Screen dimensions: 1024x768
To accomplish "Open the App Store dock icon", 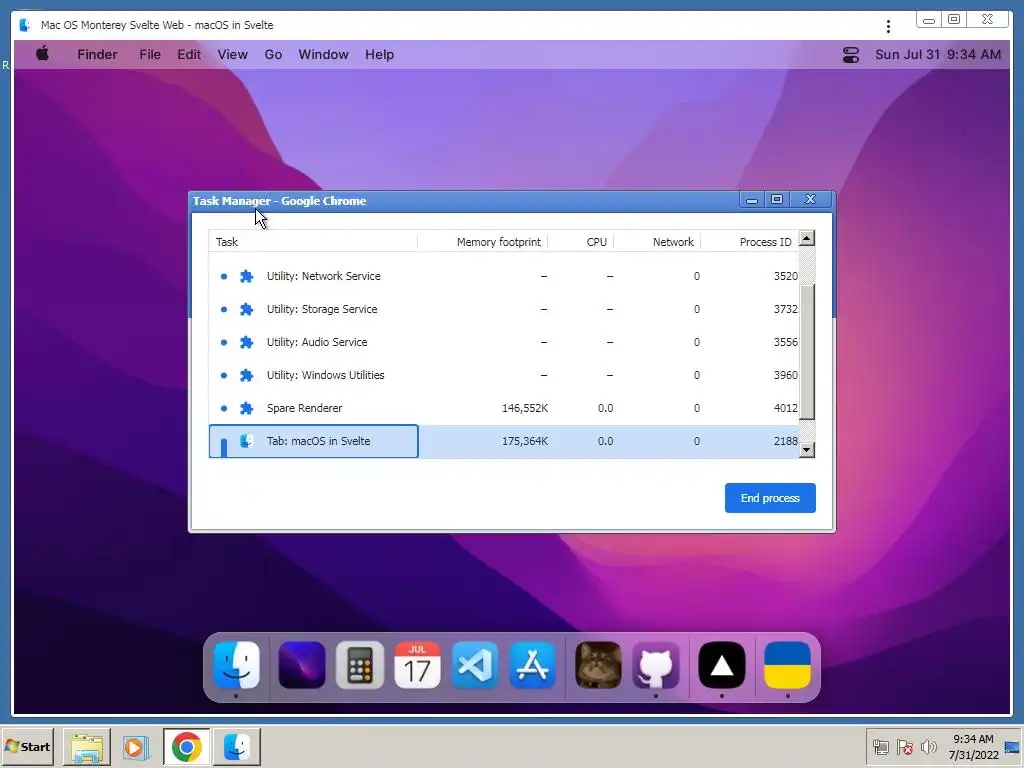I will tap(533, 665).
